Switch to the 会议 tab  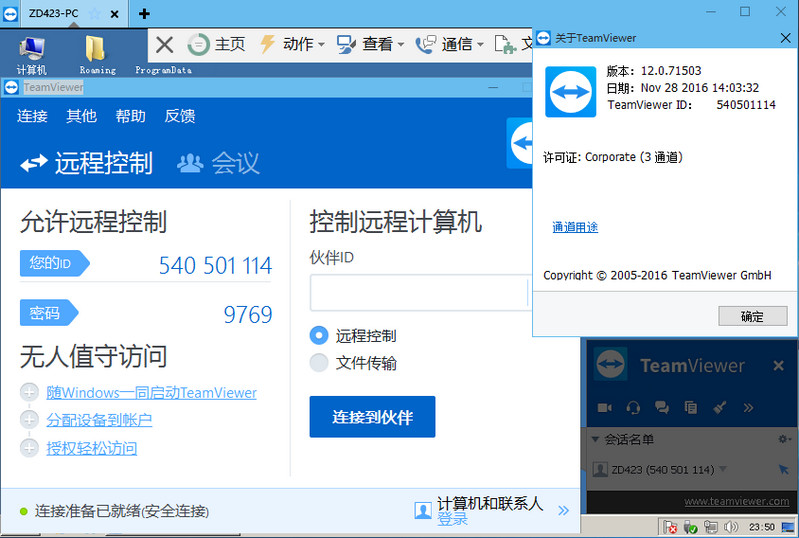tap(218, 163)
